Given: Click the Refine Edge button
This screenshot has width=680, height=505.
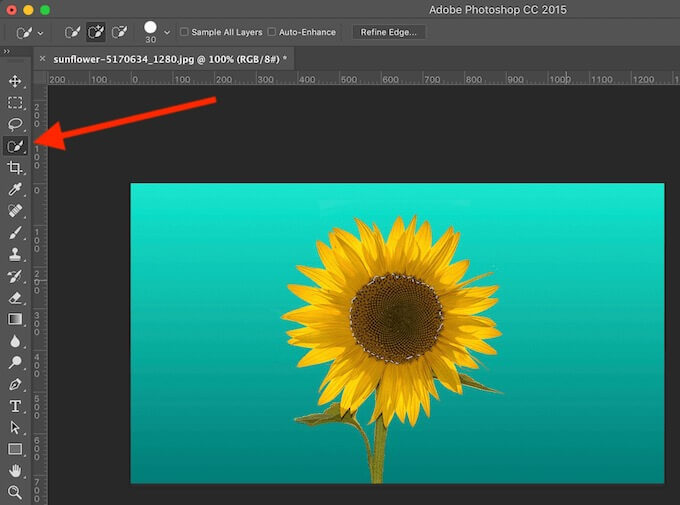Looking at the screenshot, I should coord(389,32).
